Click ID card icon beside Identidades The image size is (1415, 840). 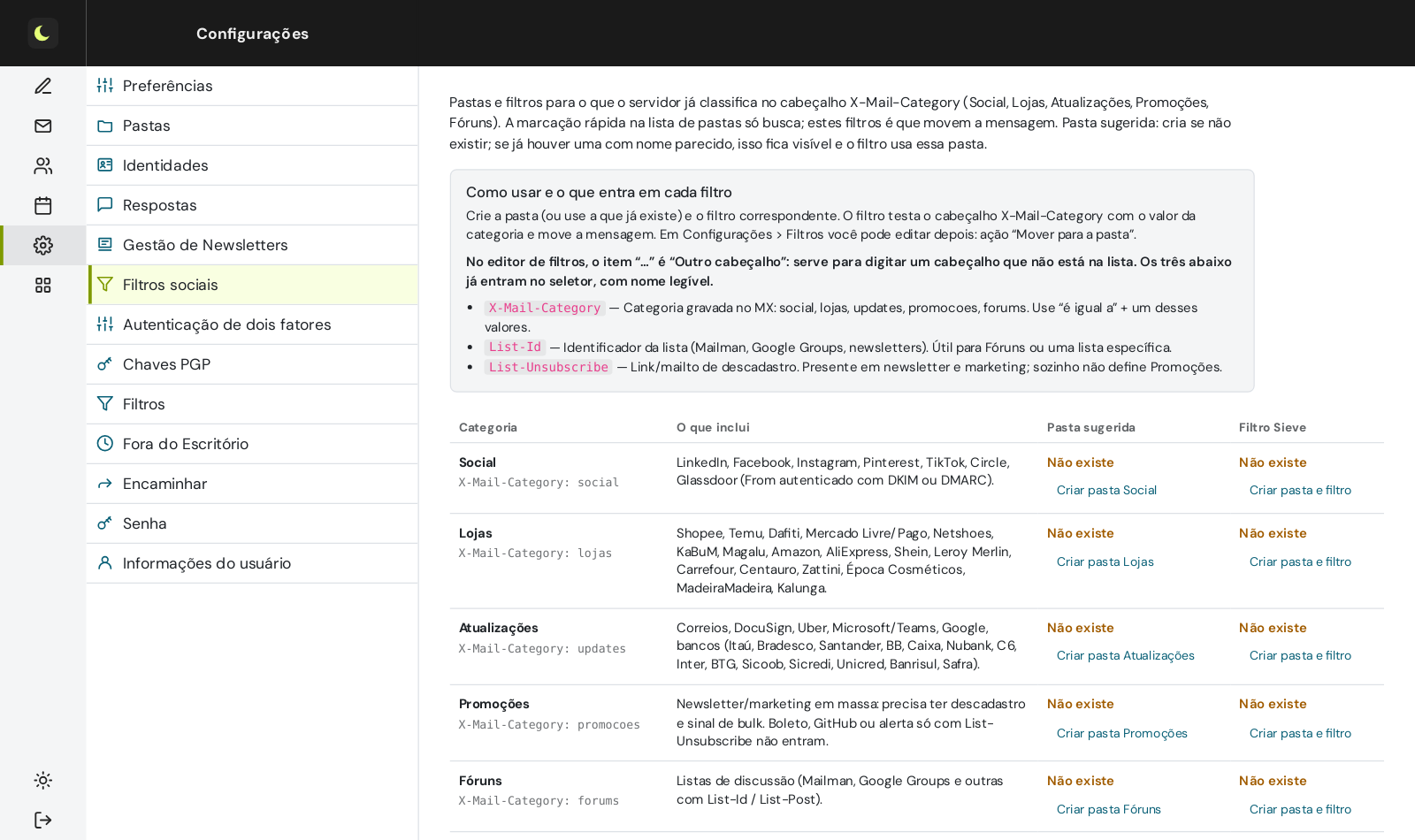(105, 165)
